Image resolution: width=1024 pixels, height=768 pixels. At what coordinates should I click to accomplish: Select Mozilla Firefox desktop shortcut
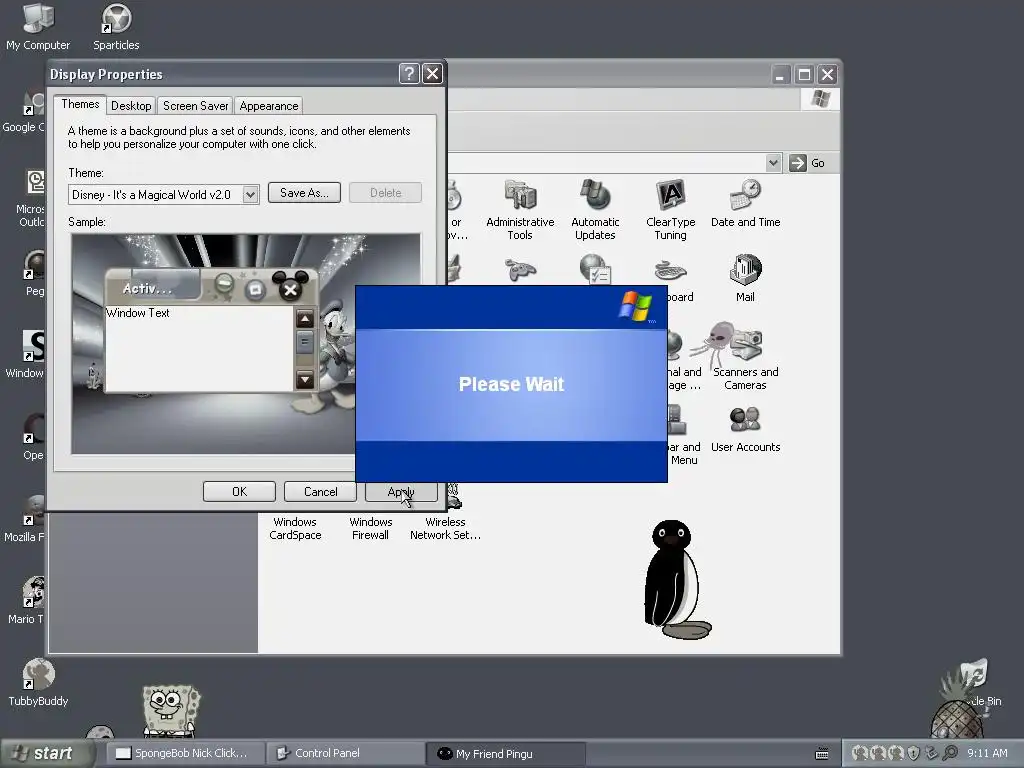coord(26,519)
